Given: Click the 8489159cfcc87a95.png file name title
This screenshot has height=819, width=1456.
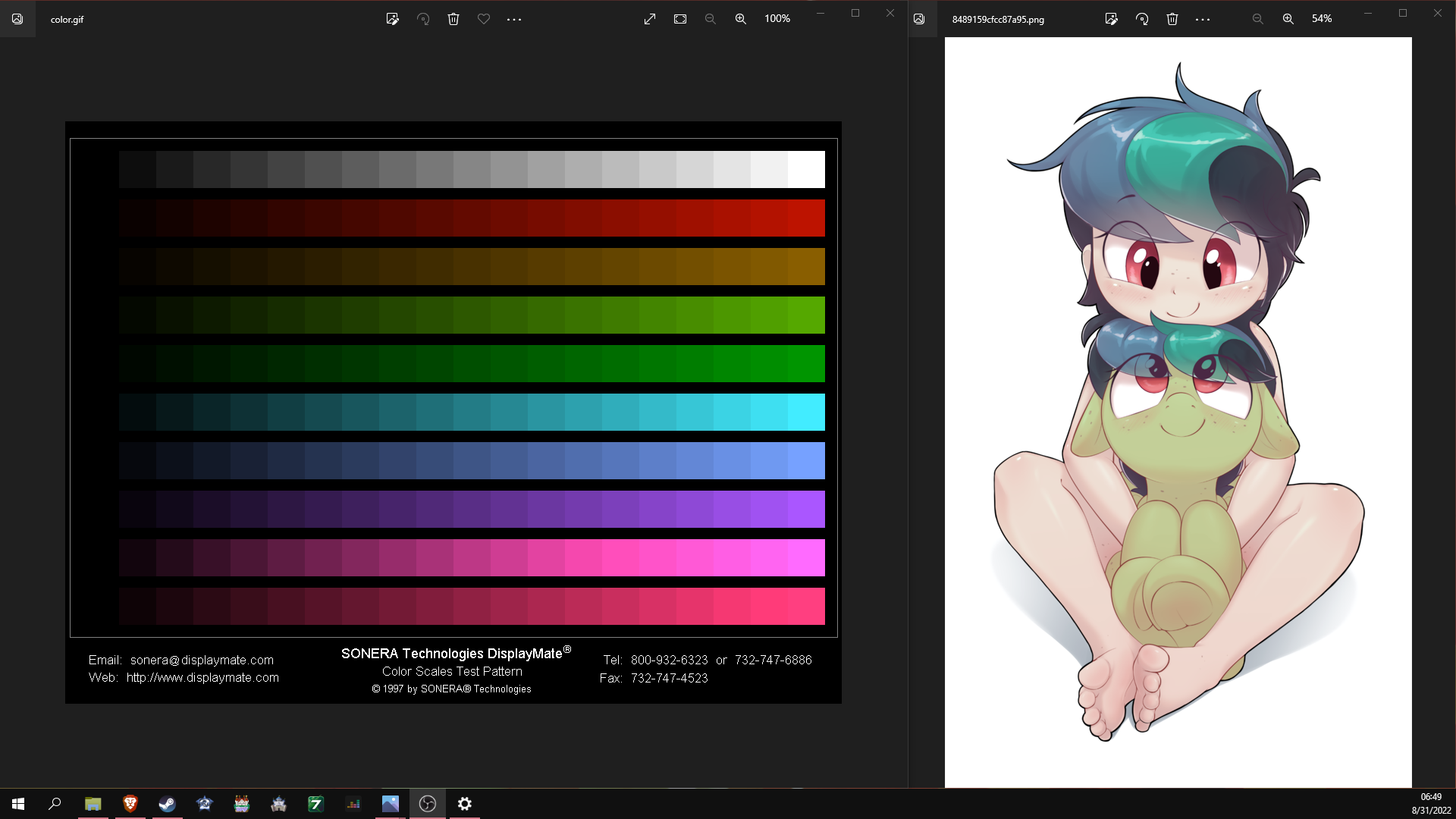Looking at the screenshot, I should (x=998, y=20).
